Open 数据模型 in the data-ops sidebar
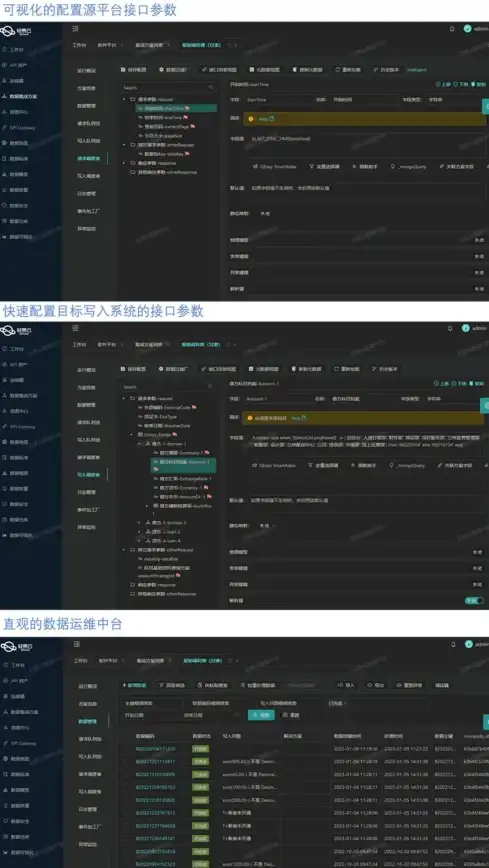Screen dimensions: 489x868 click(18, 790)
